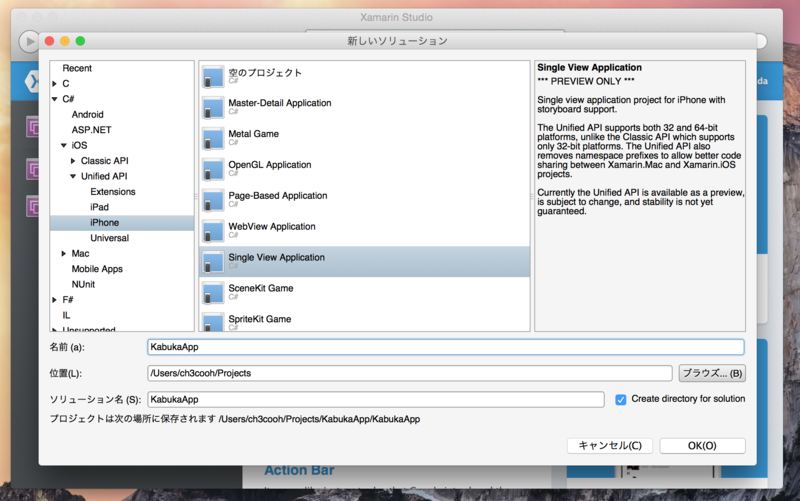Screen dimensions: 800x501
Task: Confirm with the OK(O) button
Action: point(703,445)
